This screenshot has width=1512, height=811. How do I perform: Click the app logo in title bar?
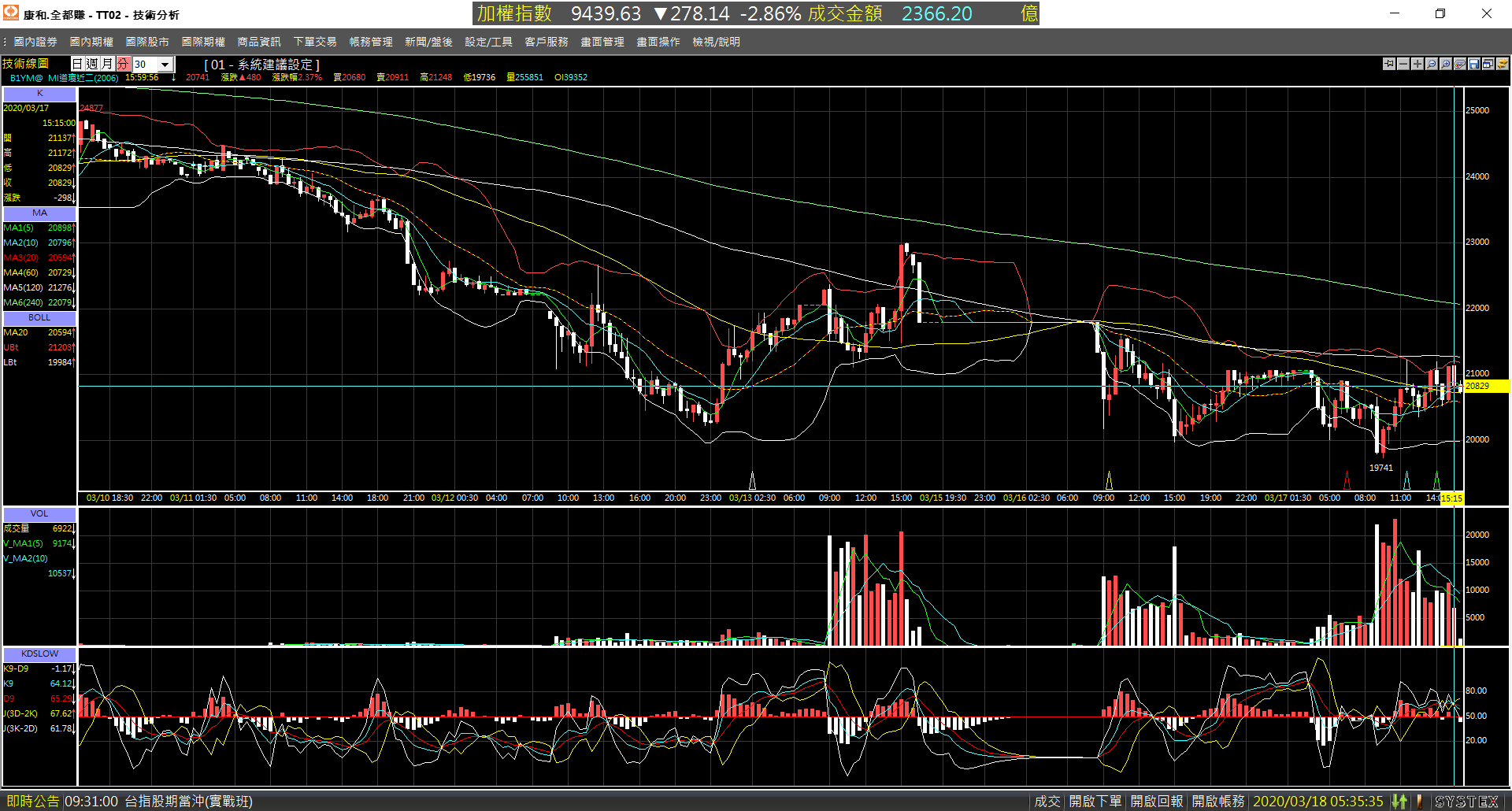pyautogui.click(x=11, y=13)
